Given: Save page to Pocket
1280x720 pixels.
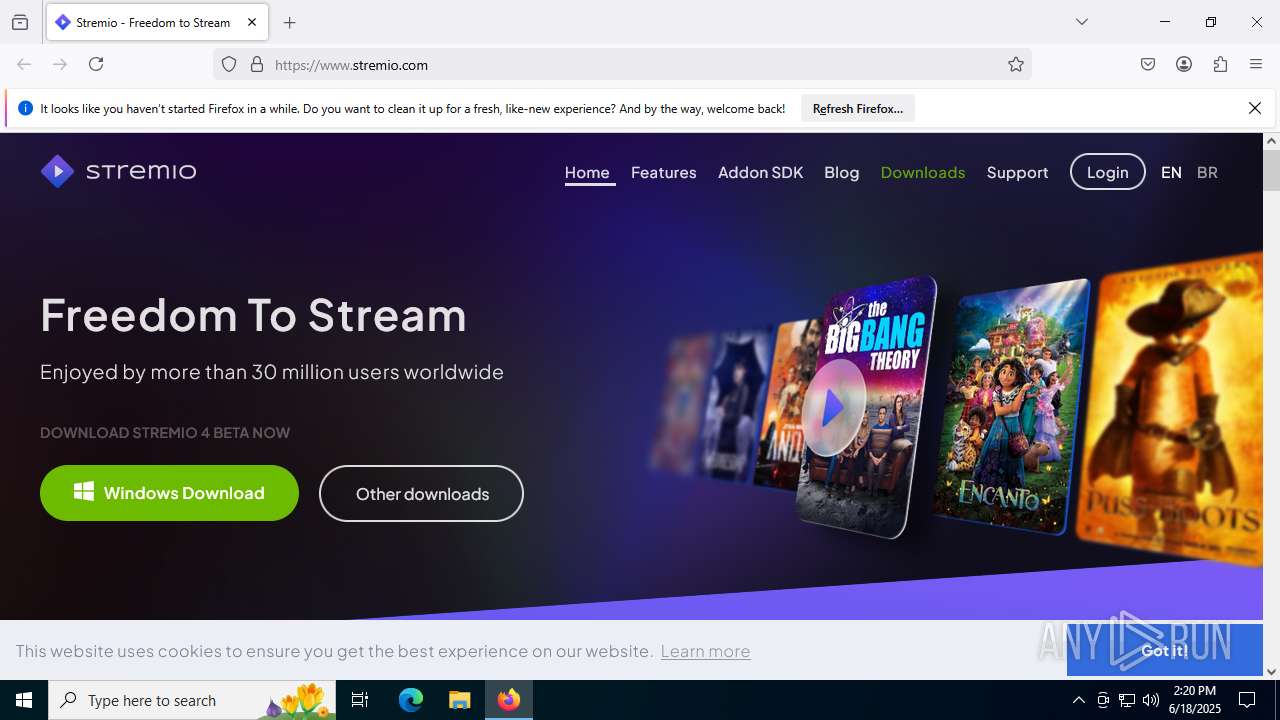Looking at the screenshot, I should click(x=1148, y=64).
